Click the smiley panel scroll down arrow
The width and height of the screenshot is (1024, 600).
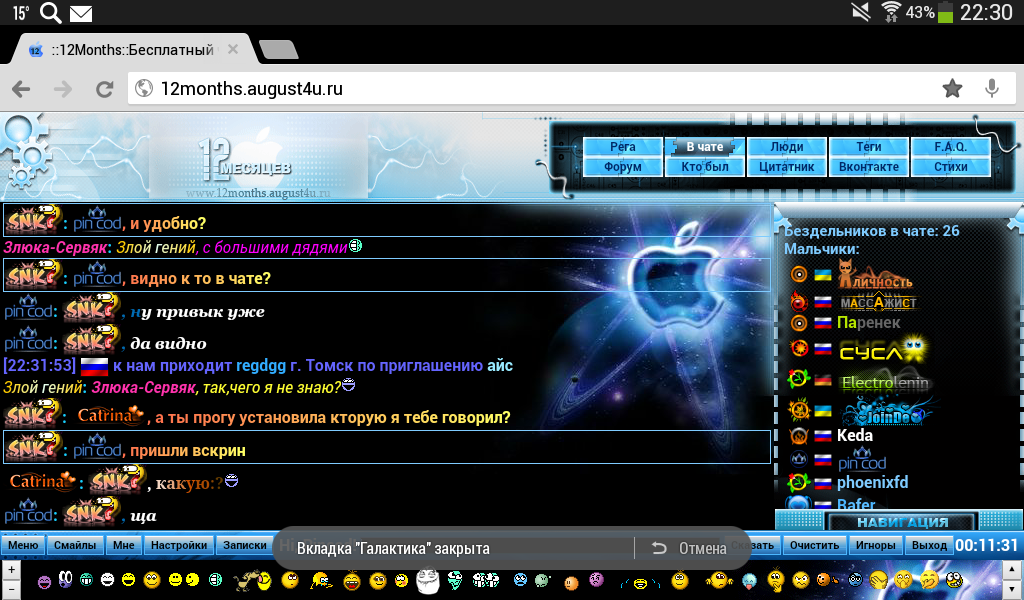click(1012, 590)
